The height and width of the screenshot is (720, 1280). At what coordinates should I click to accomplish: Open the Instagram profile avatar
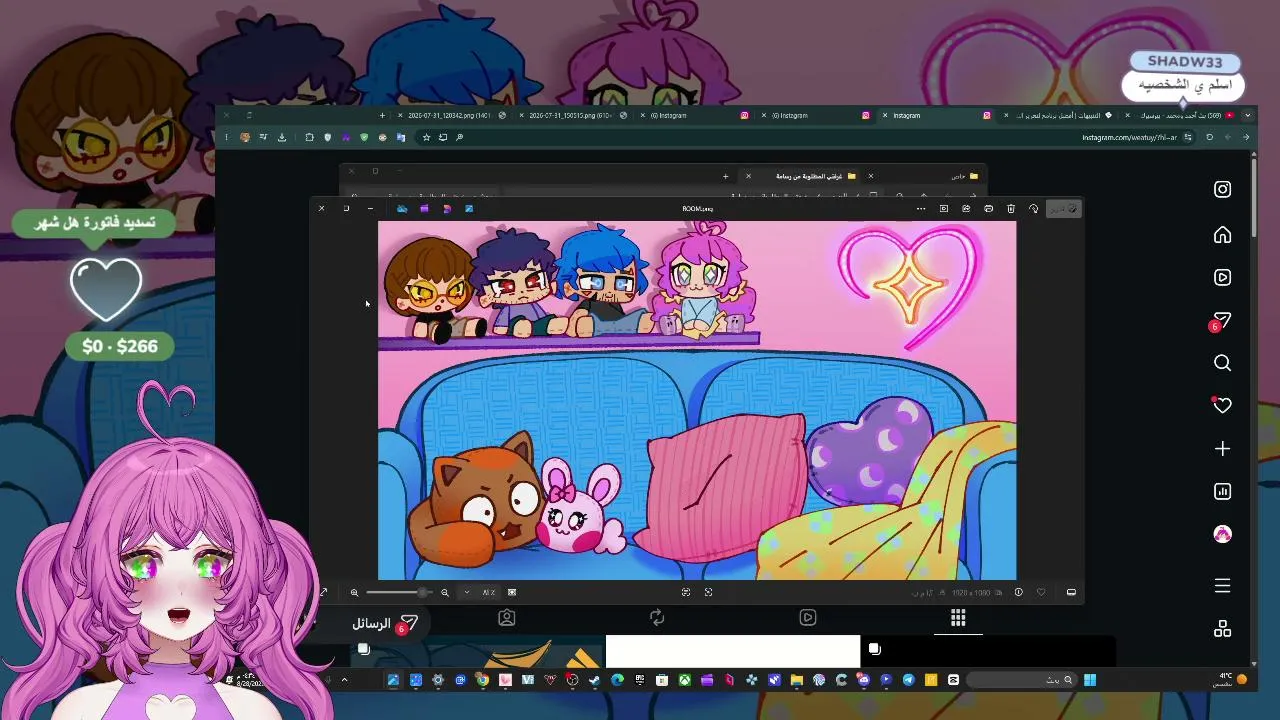click(x=1222, y=534)
